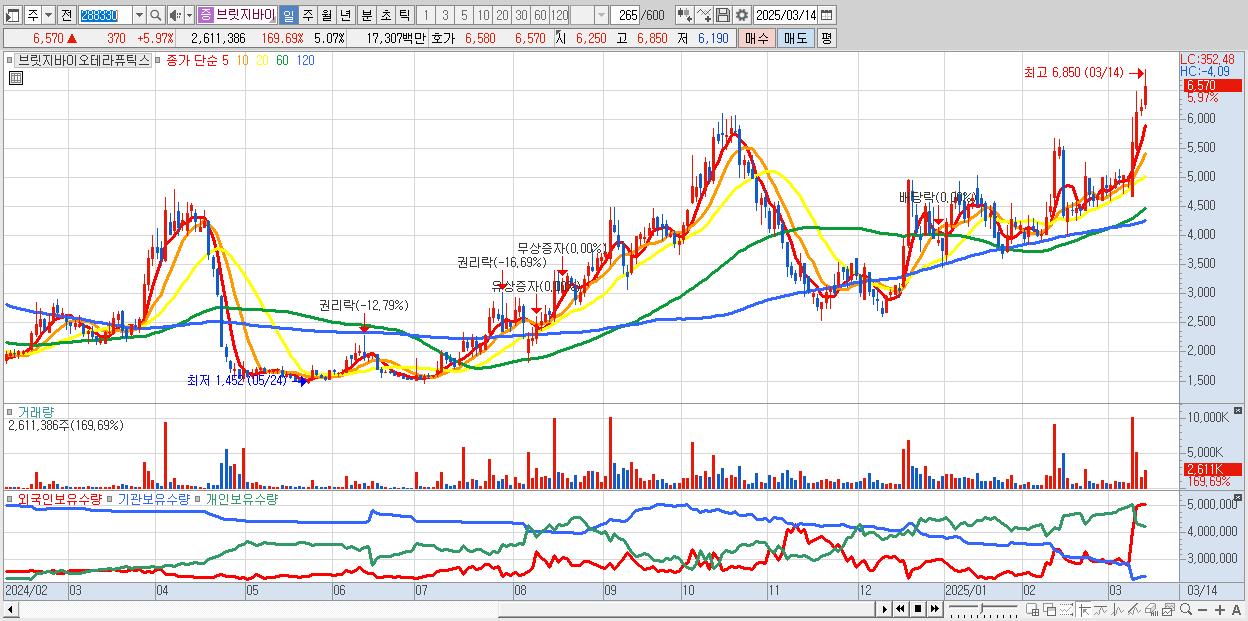Screen dimensions: 1248x621
Task: Click the overlapping windows icon
Action: tap(1049, 609)
